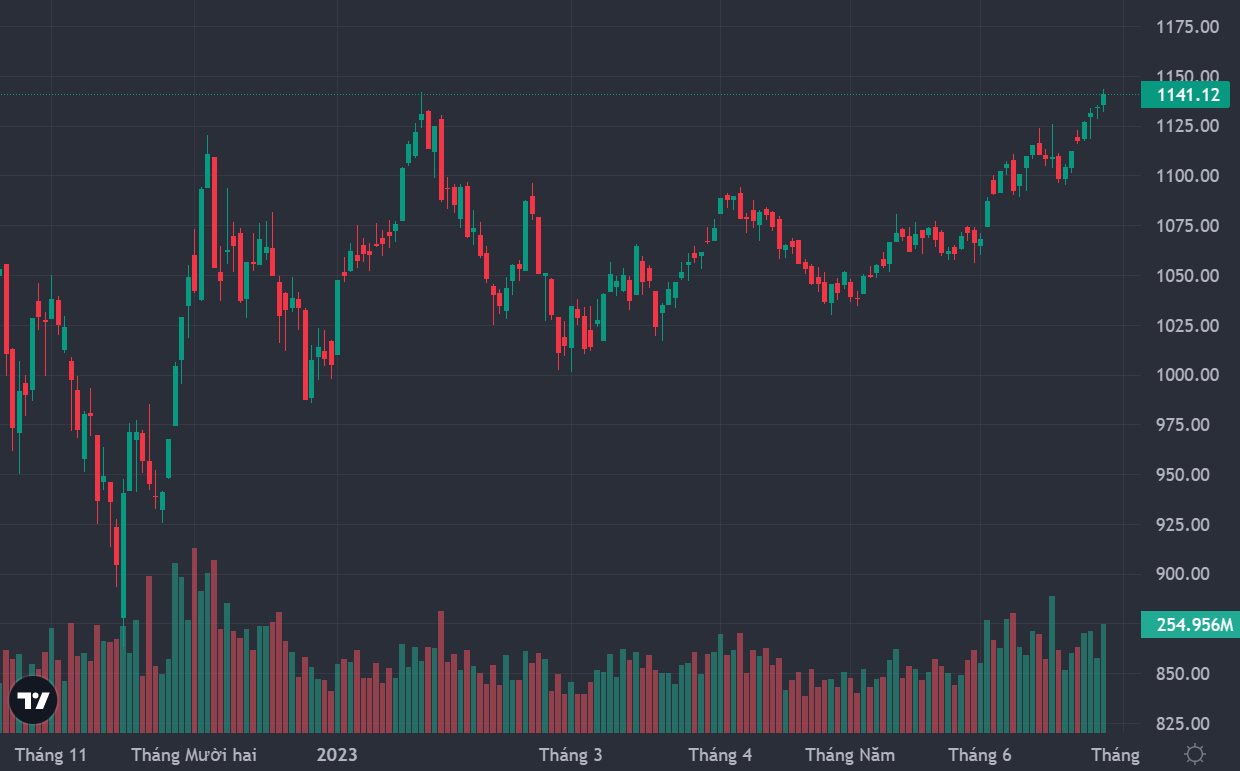Click the 2023 time axis label
This screenshot has width=1240, height=771.
coord(336,755)
